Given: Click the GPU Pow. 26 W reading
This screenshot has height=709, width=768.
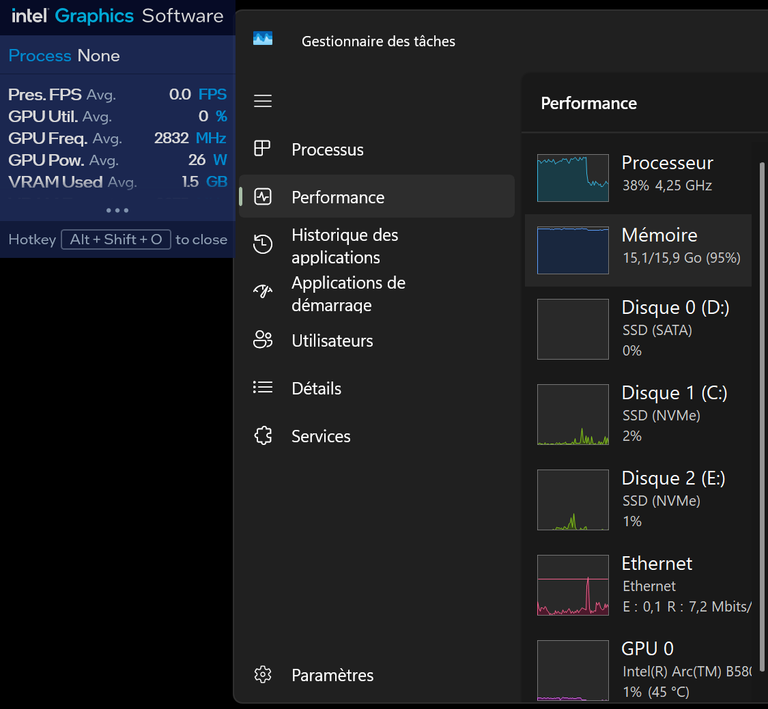Looking at the screenshot, I should point(118,160).
